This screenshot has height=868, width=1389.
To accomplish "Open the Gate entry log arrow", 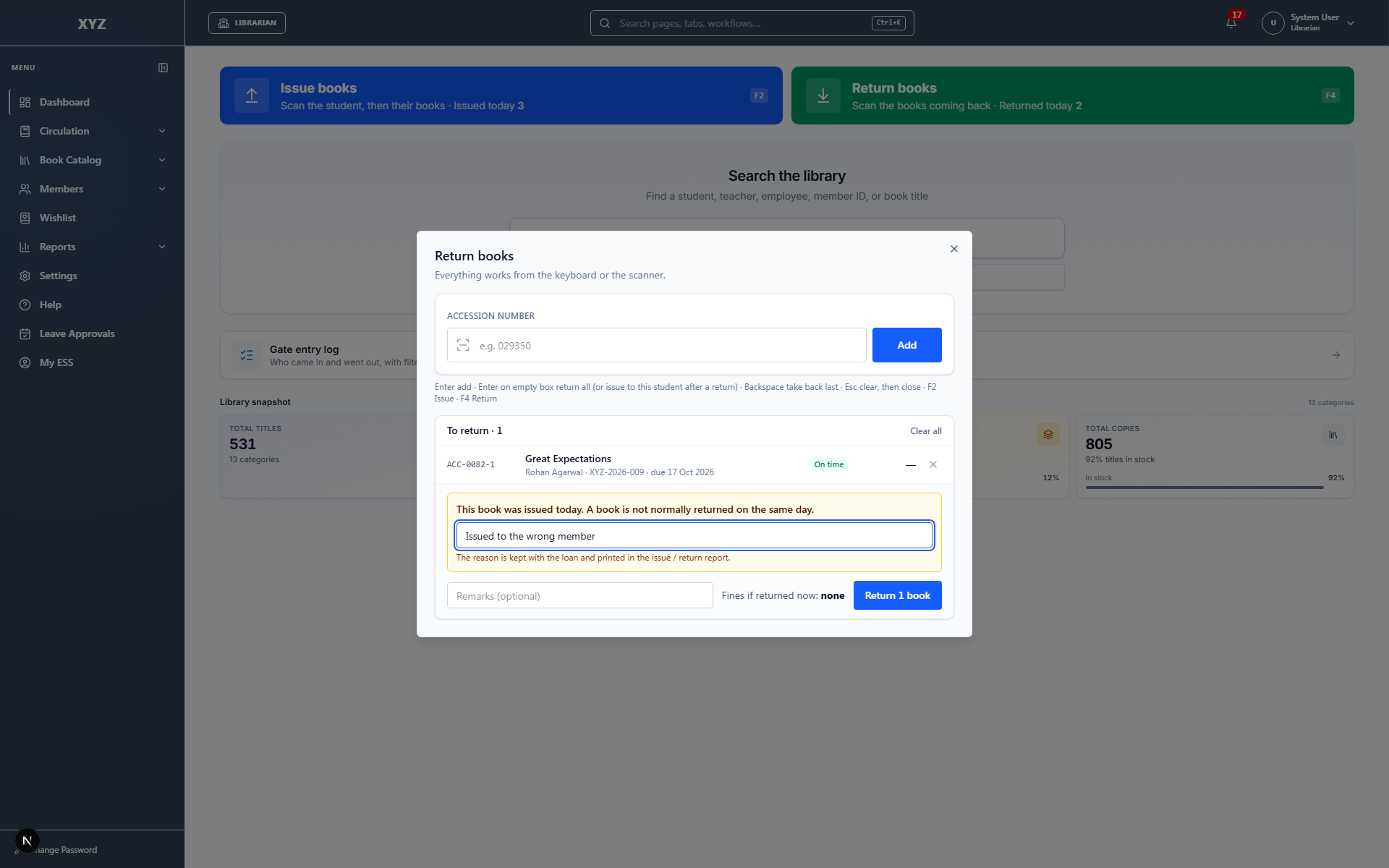I will (1336, 355).
